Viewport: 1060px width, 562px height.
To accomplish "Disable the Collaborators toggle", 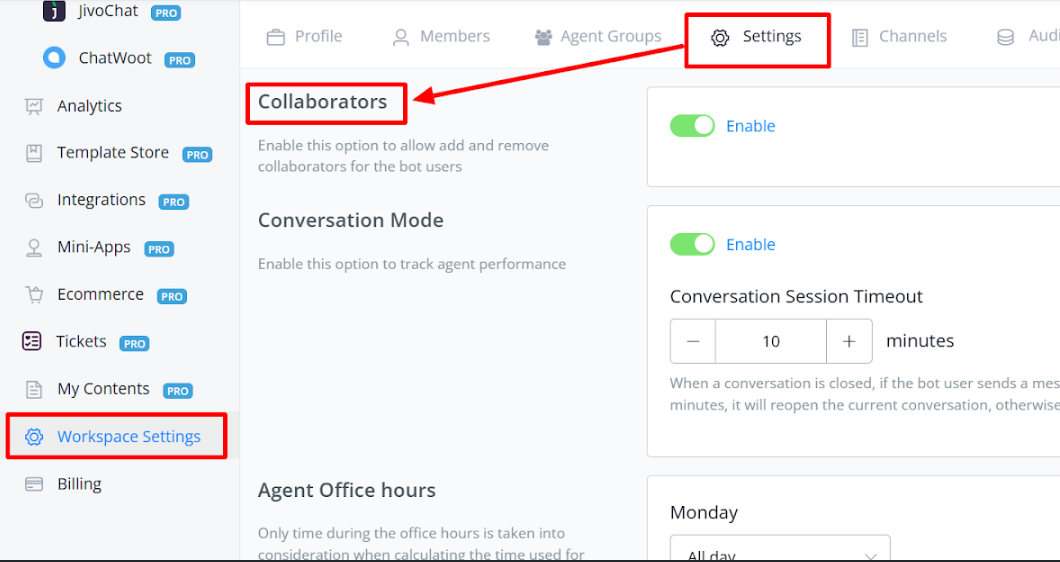I will tap(692, 126).
